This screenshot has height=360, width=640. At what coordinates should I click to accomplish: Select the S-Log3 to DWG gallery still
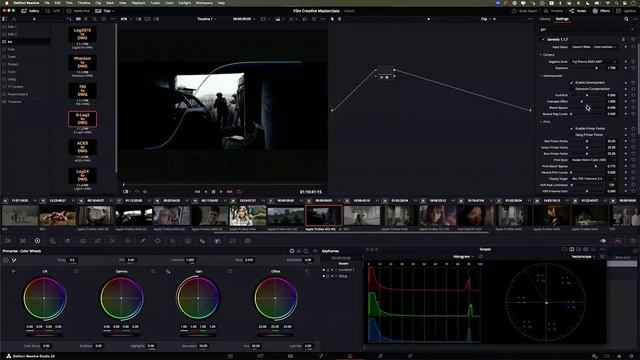pos(82,119)
